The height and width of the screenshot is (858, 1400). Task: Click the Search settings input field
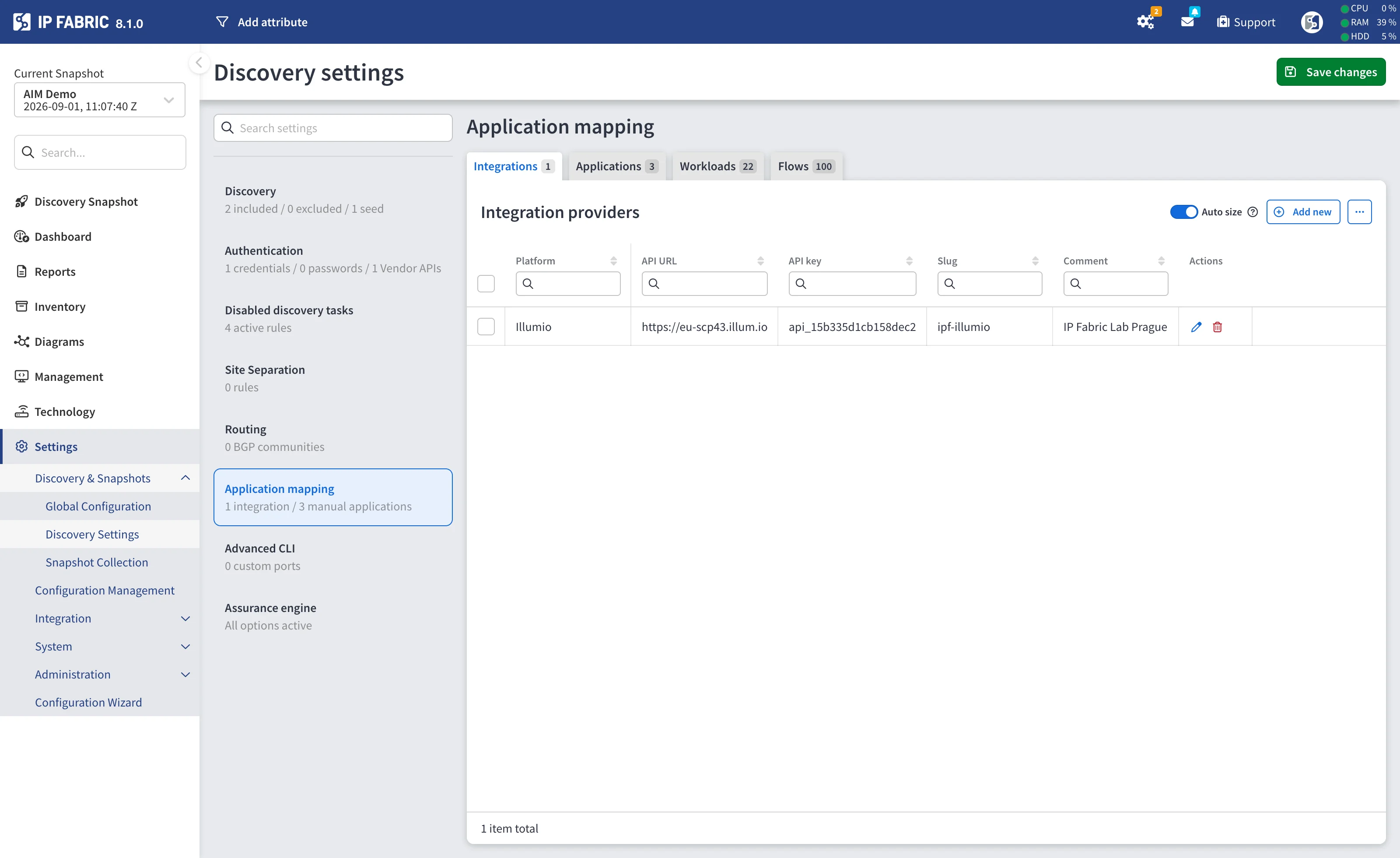pyautogui.click(x=333, y=128)
